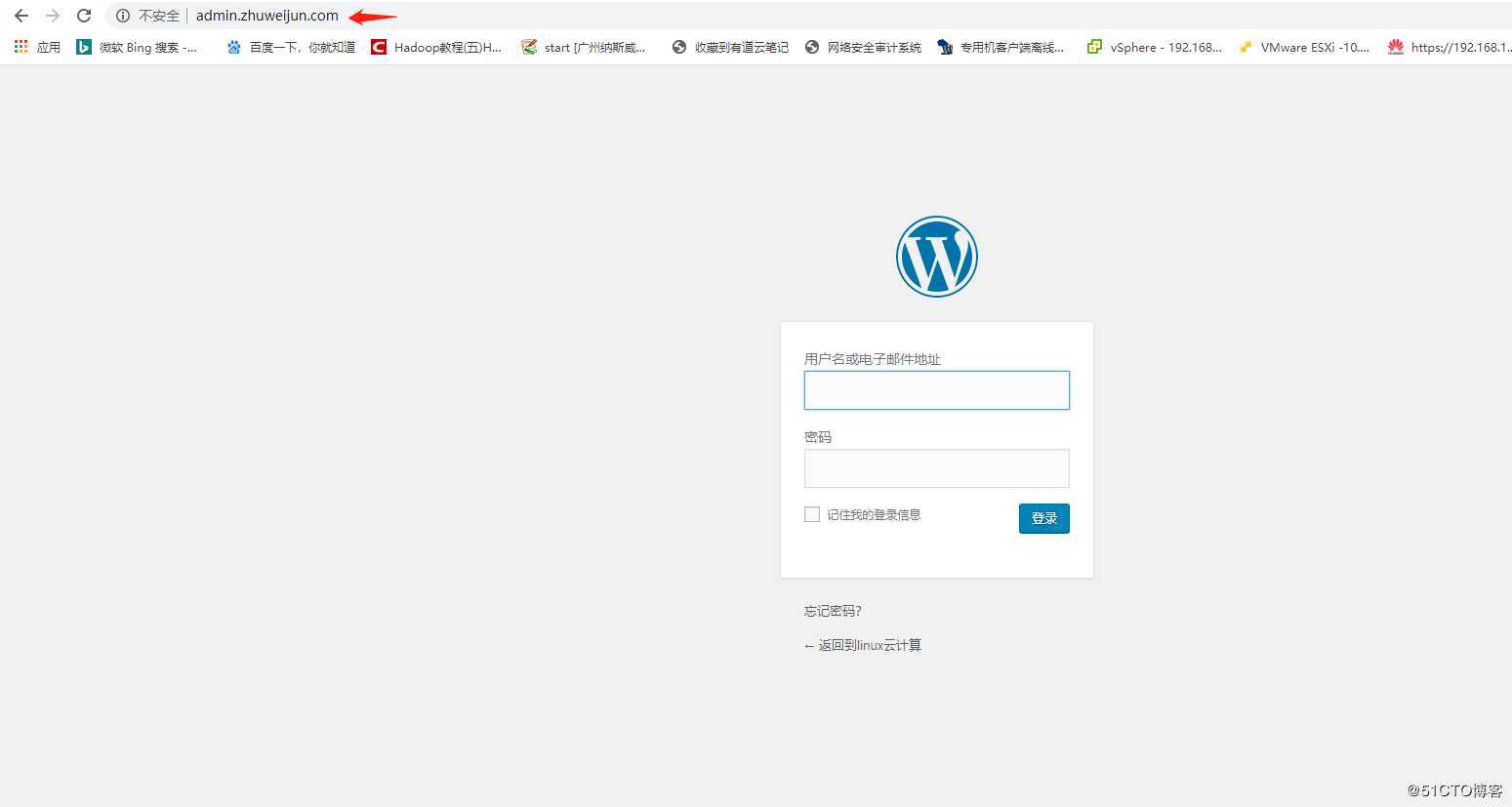Open the VMware ESXi bookmark

(x=1304, y=47)
